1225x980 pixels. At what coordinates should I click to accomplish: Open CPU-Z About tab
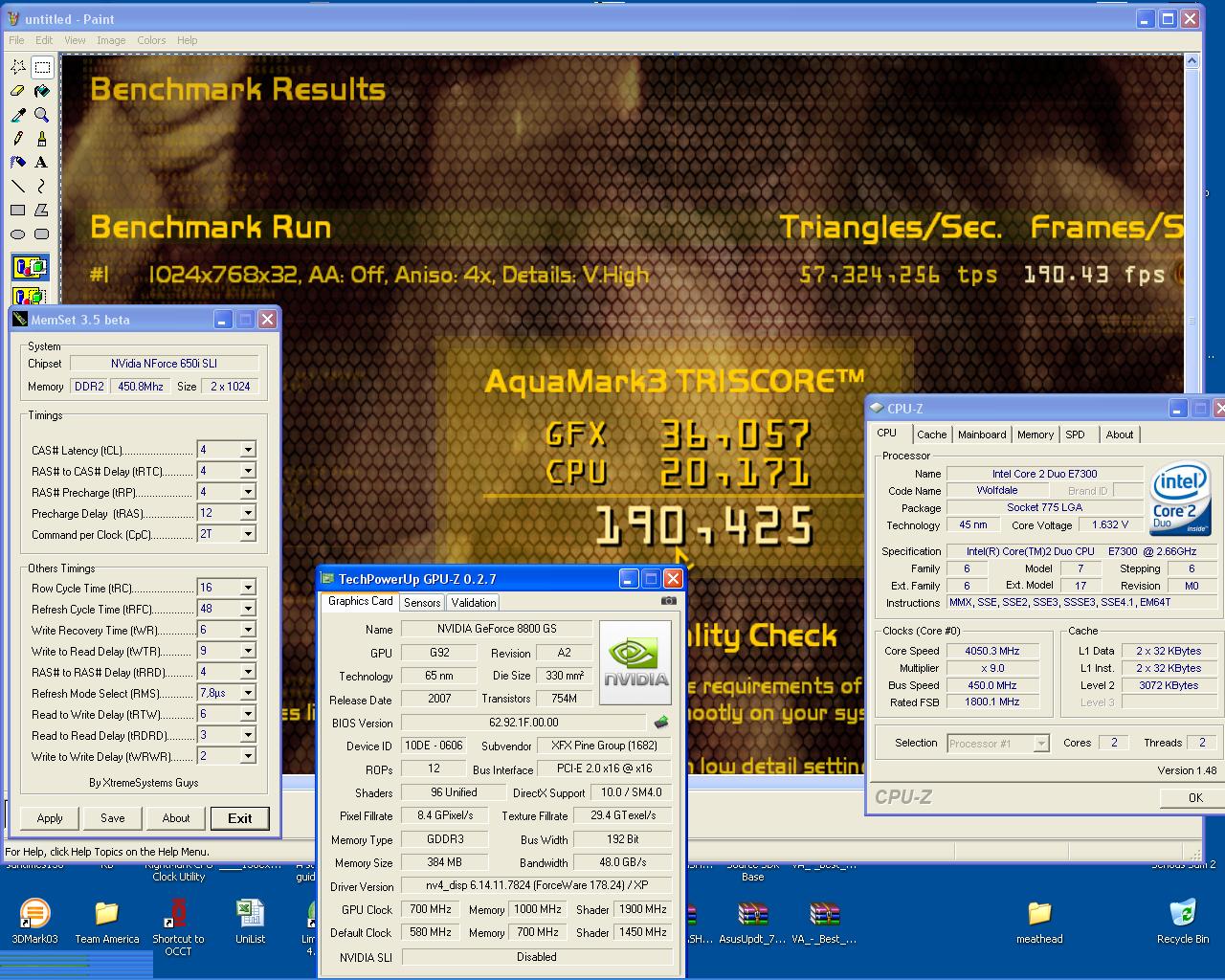[1120, 434]
